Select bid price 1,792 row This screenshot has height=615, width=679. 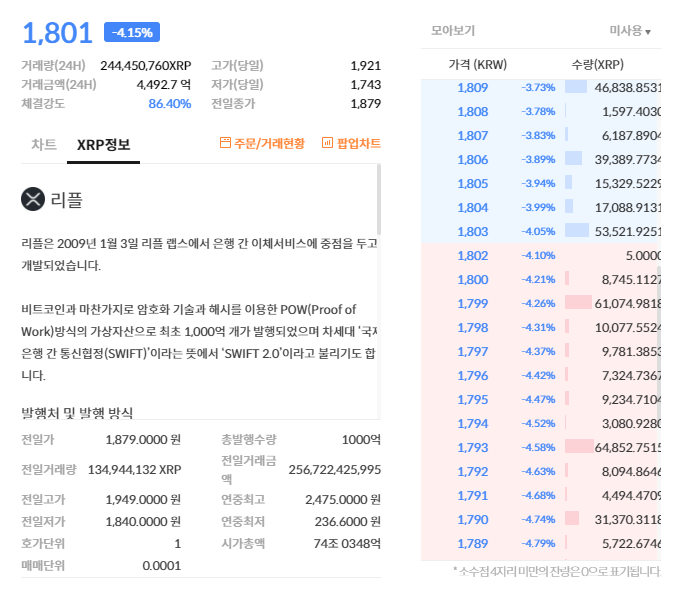[x=541, y=471]
